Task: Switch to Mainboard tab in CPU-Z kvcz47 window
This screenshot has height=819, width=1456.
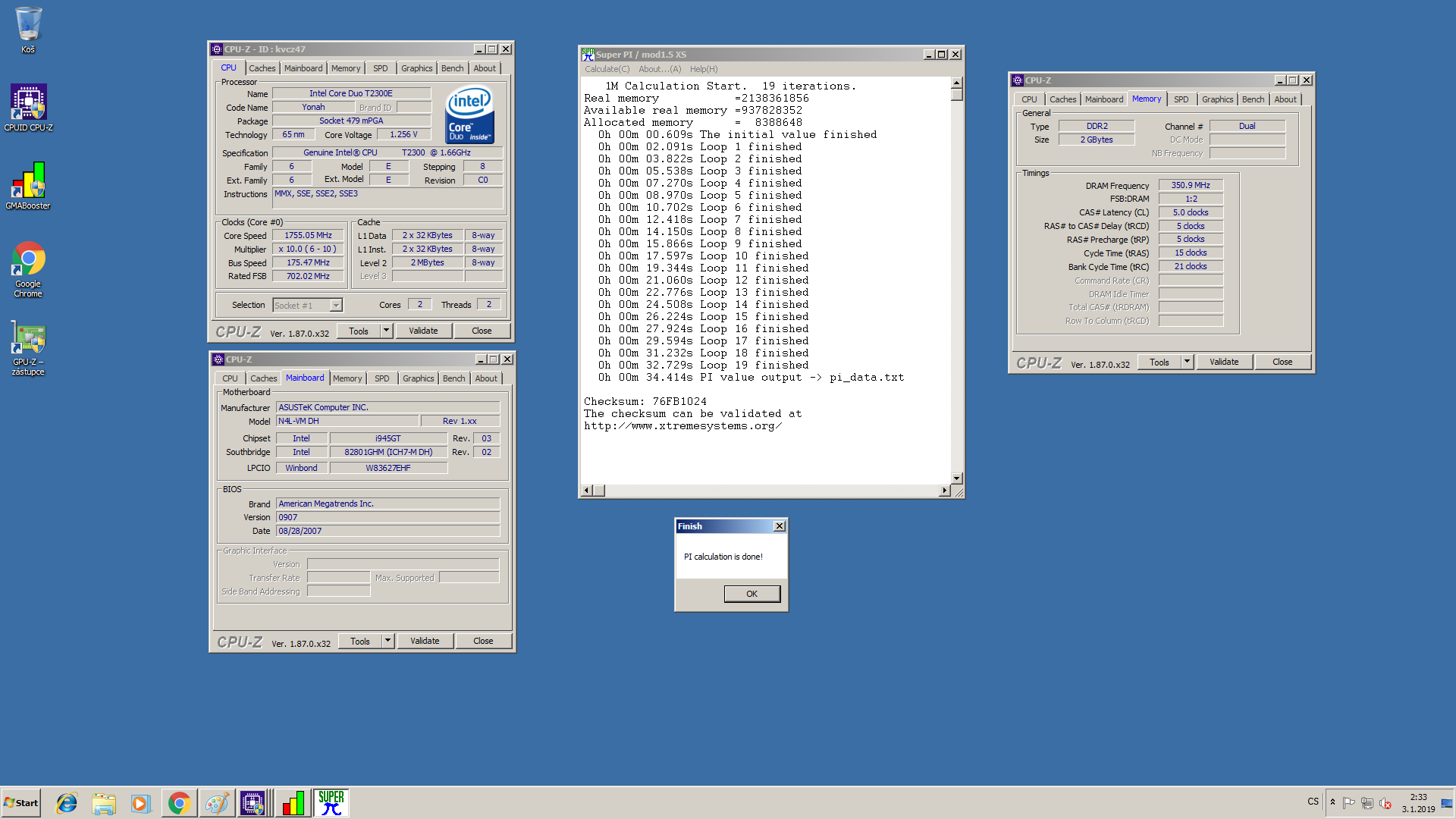Action: (303, 68)
